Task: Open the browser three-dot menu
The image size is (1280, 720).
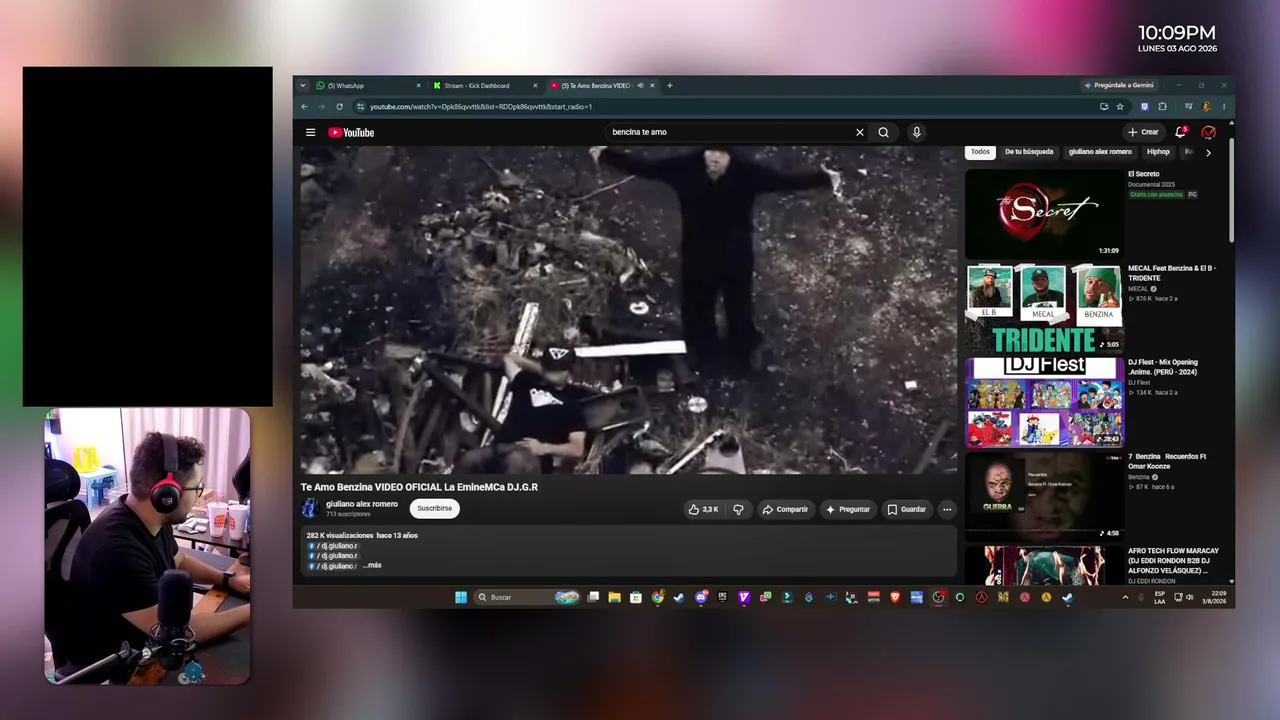Action: click(x=1223, y=107)
